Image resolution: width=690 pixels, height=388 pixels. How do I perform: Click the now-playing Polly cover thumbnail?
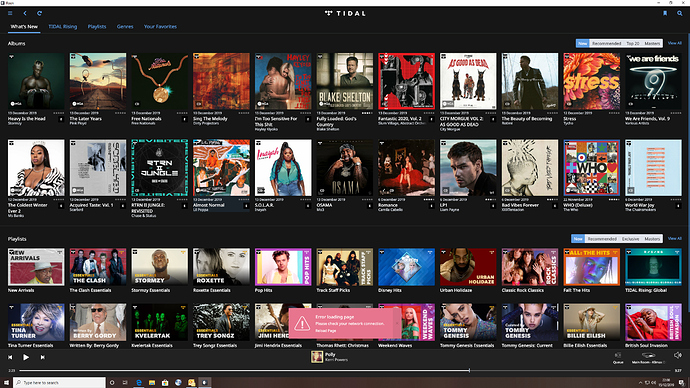click(317, 357)
